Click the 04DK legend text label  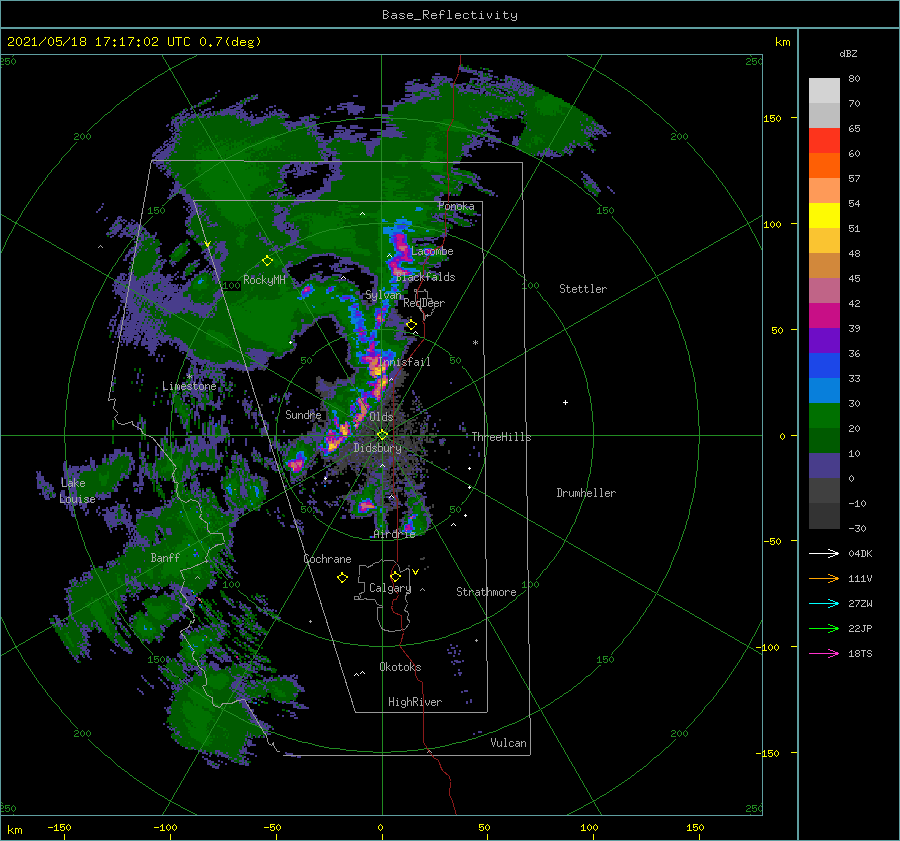(x=860, y=554)
